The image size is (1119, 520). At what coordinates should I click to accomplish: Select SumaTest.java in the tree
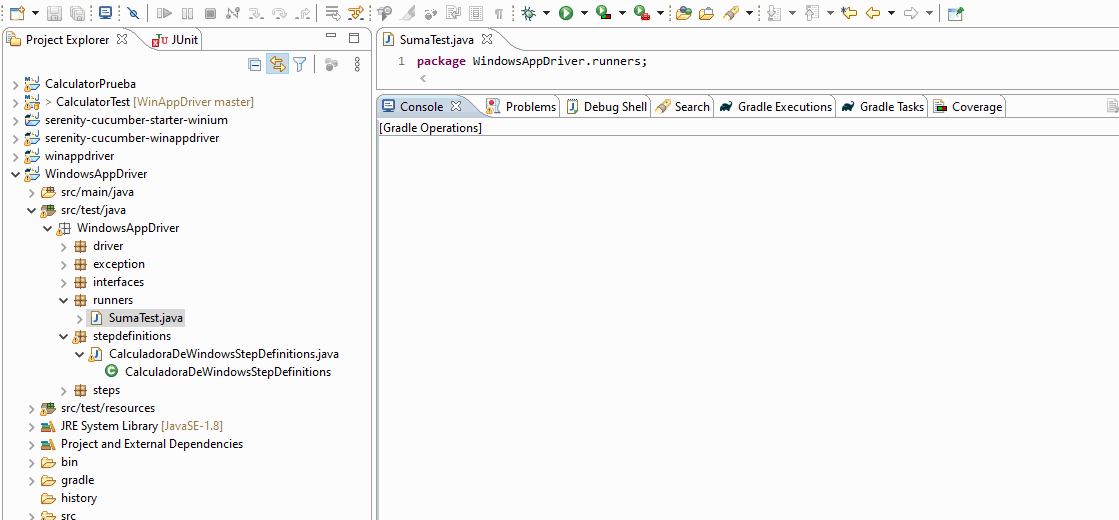tap(145, 318)
